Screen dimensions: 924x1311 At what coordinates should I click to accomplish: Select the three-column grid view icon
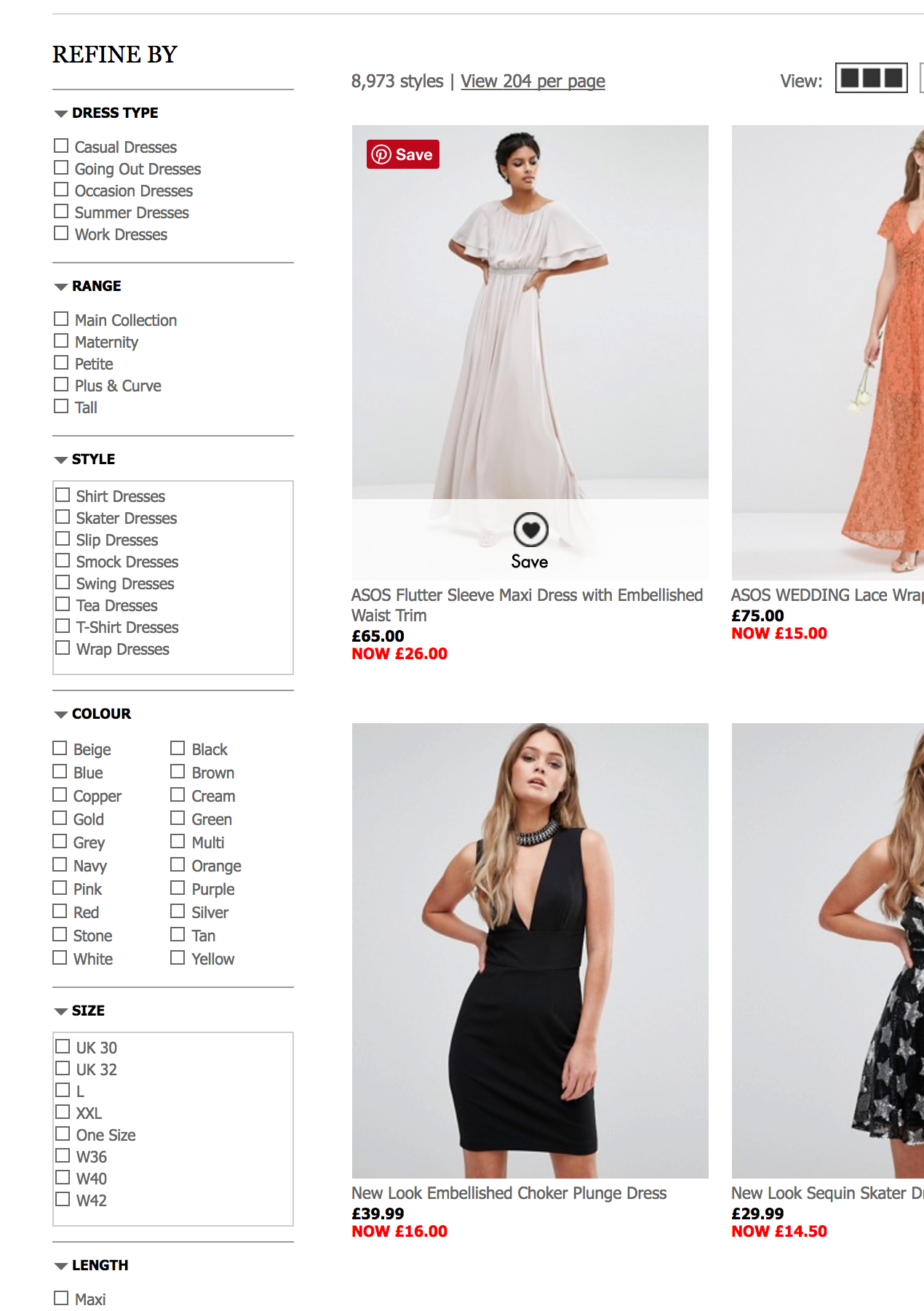(x=872, y=78)
